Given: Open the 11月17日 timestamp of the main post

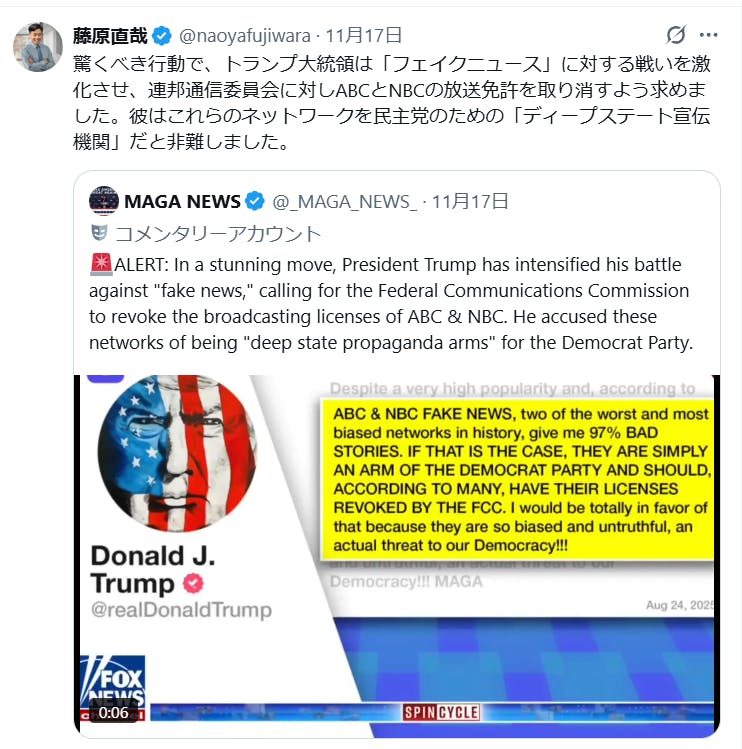Looking at the screenshot, I should pyautogui.click(x=364, y=36).
